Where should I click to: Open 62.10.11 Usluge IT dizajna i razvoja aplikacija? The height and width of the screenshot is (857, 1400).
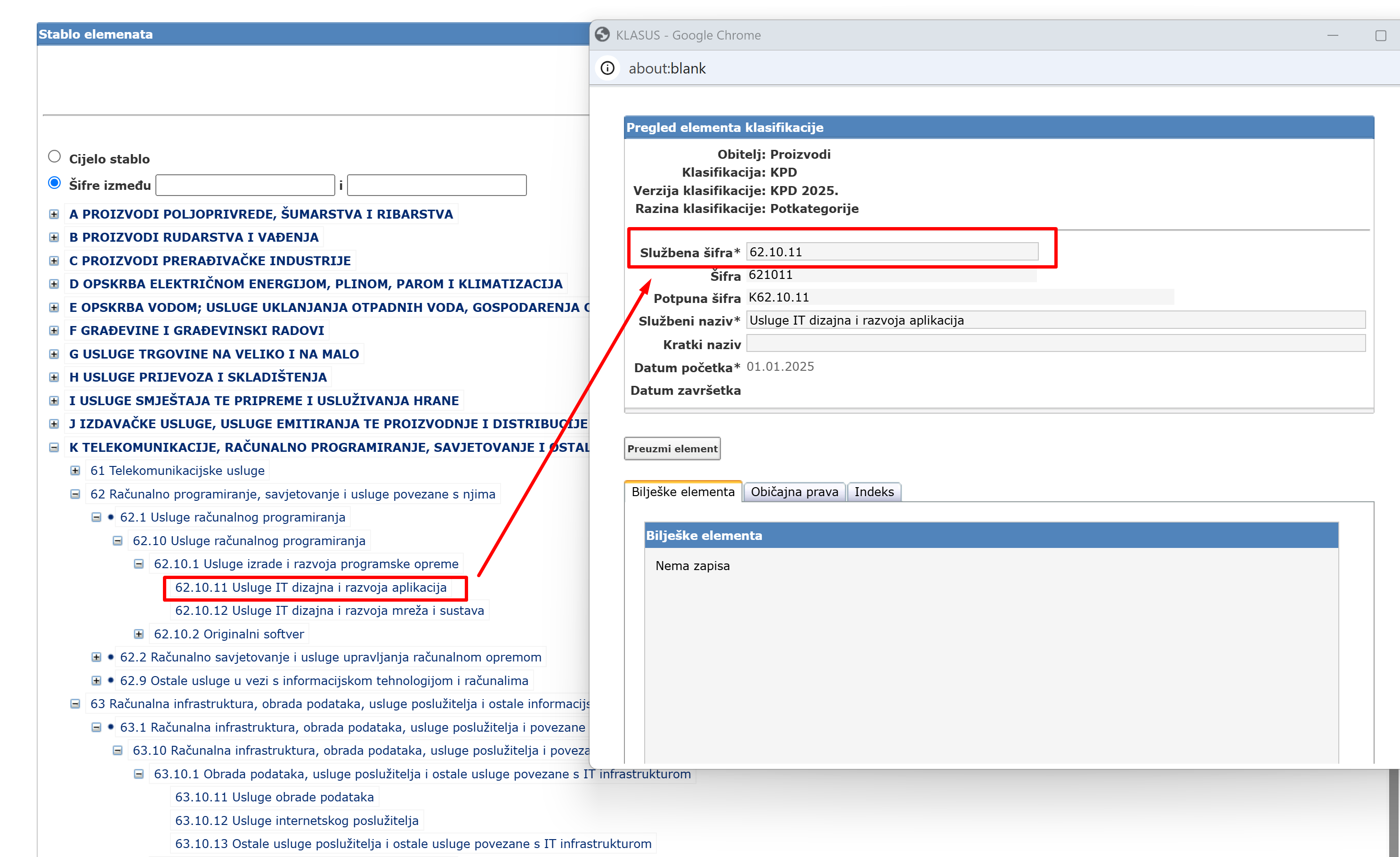[311, 587]
